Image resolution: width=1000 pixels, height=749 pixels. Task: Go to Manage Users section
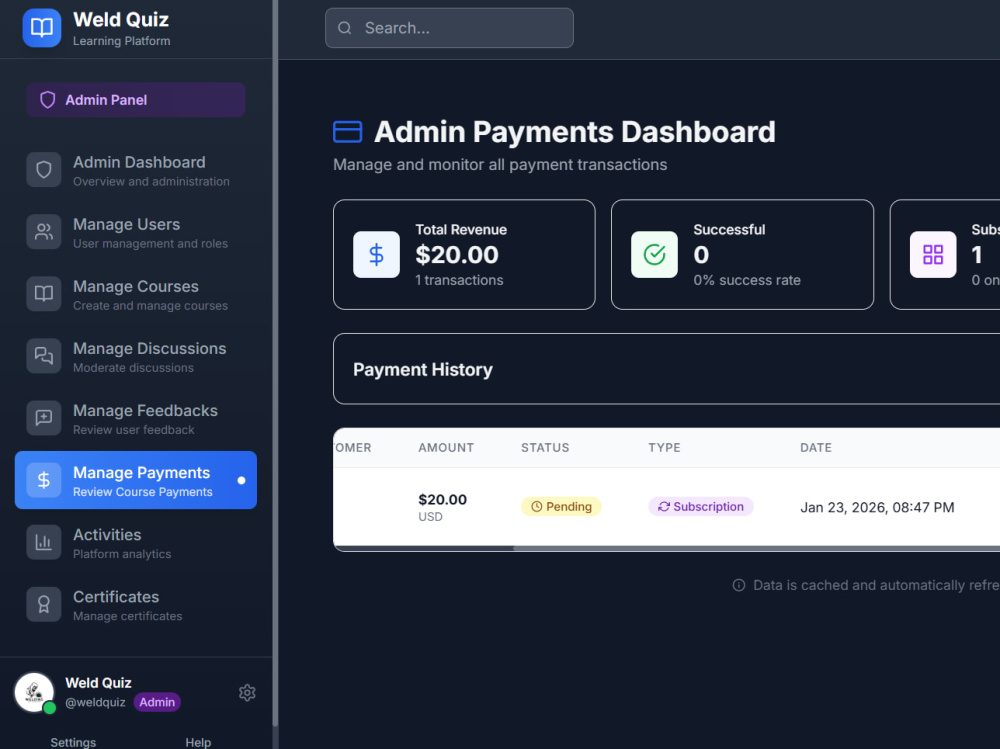[x=136, y=232]
